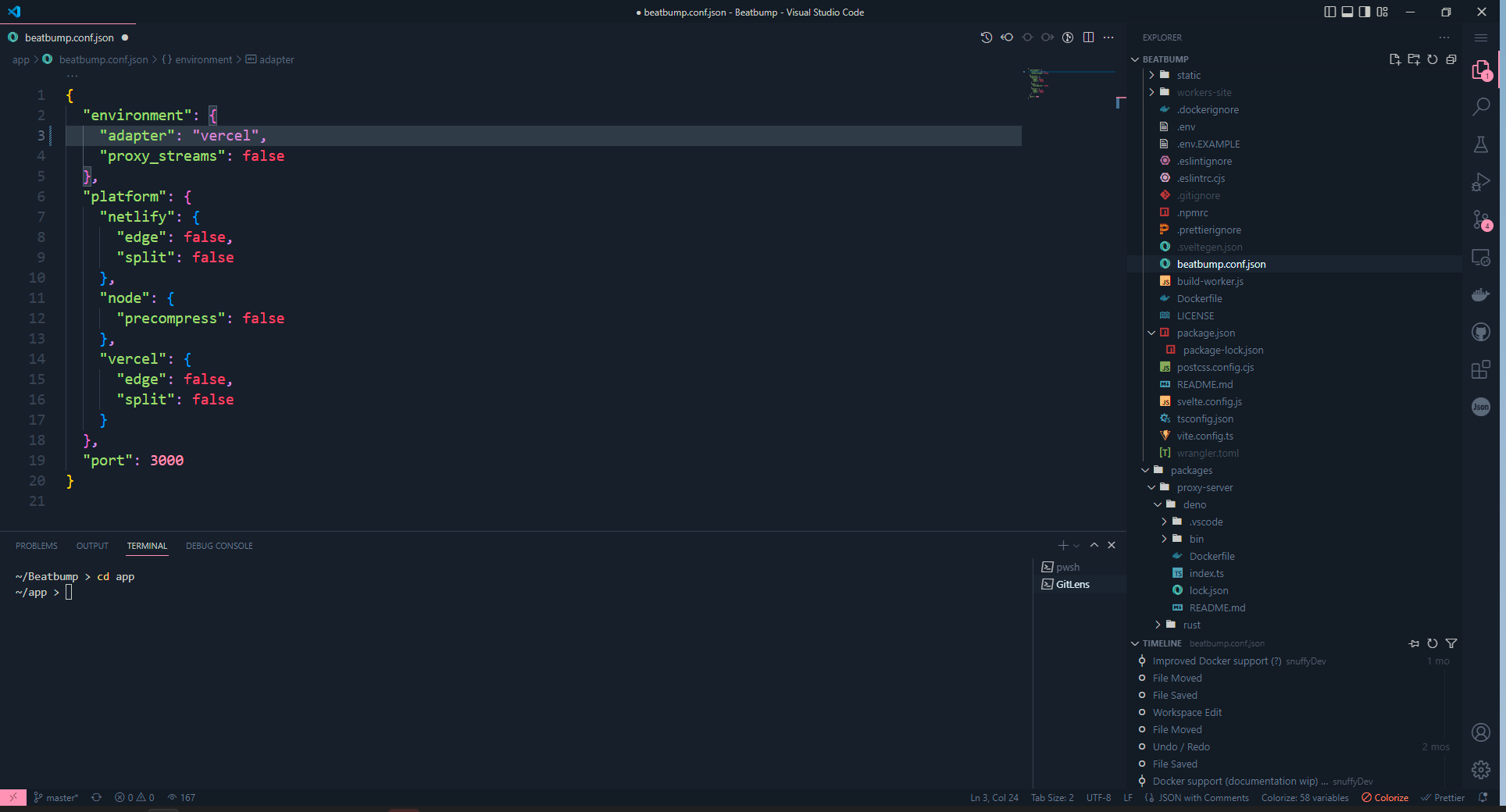Open the Source Control view
The width and height of the screenshot is (1506, 812).
pyautogui.click(x=1481, y=220)
